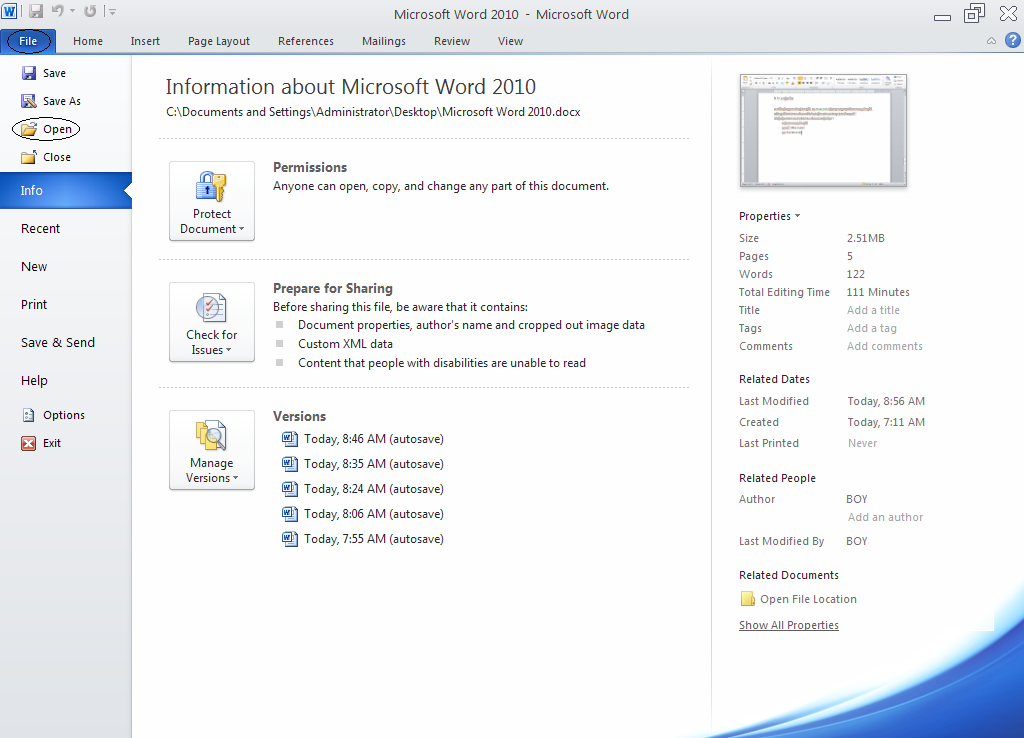The width and height of the screenshot is (1024, 738).
Task: Click Open File Location link
Action: [x=799, y=599]
